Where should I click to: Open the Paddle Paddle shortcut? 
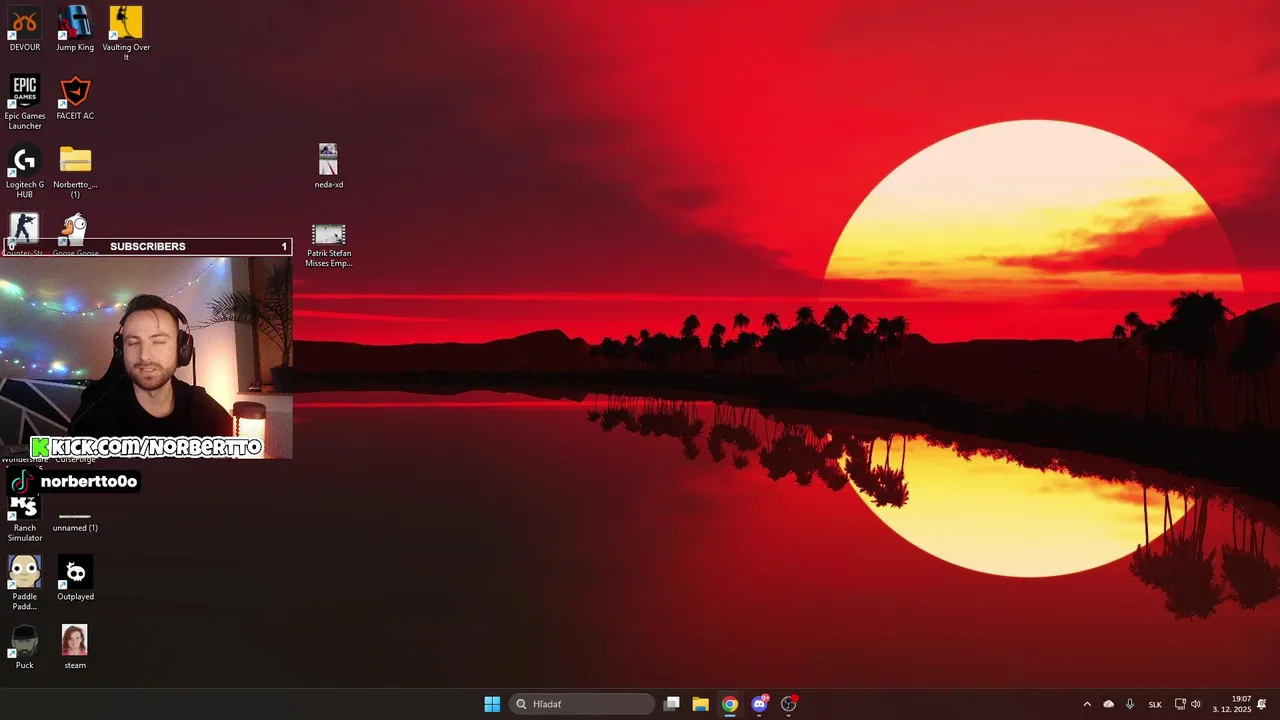25,582
